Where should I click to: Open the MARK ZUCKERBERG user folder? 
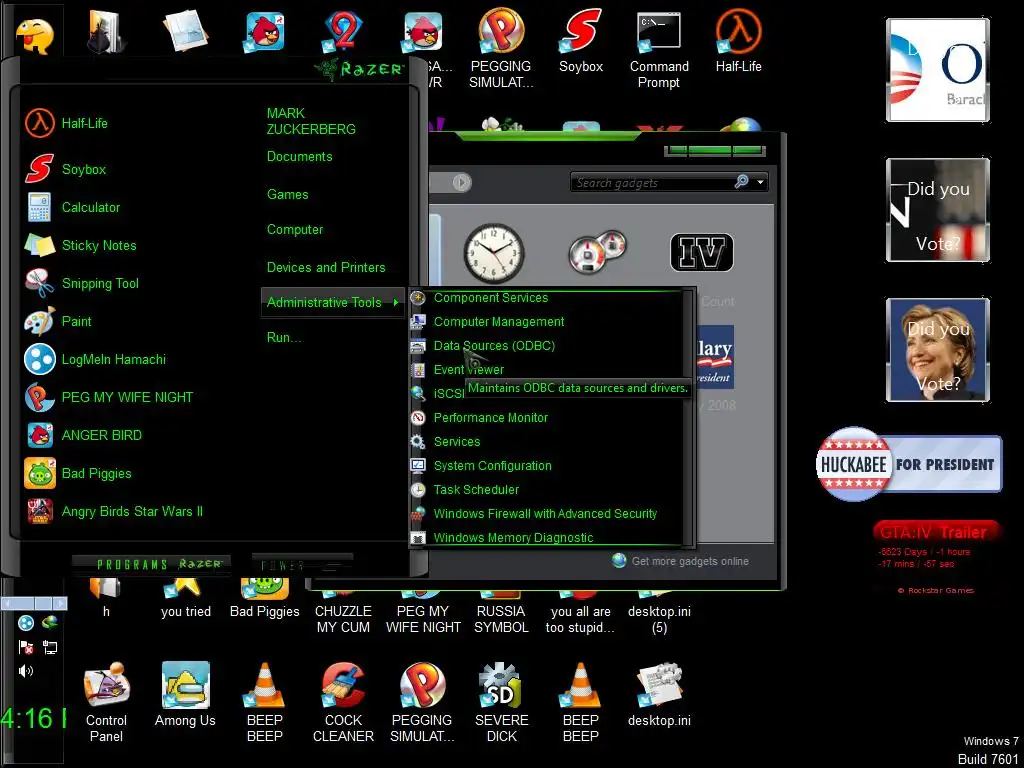click(x=312, y=121)
